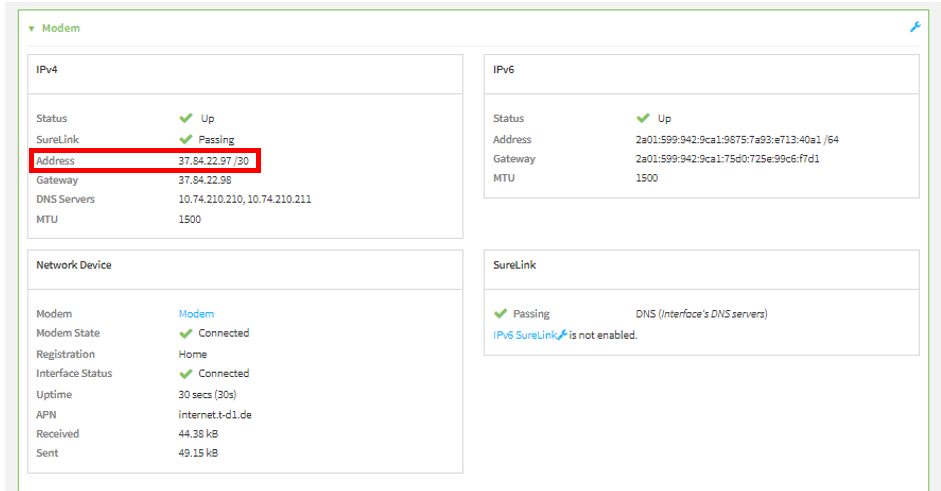Open the IPv6 SureLink link

coord(524,335)
